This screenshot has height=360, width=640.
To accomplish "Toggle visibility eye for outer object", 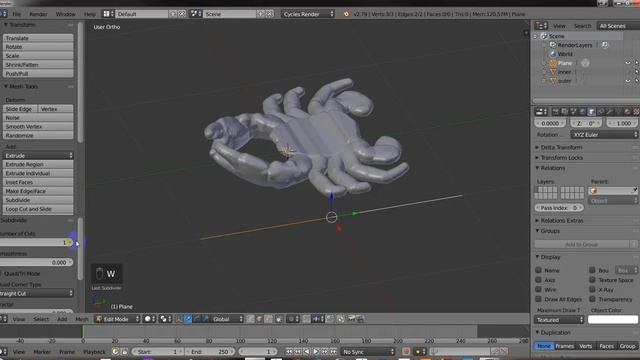I will 628,81.
